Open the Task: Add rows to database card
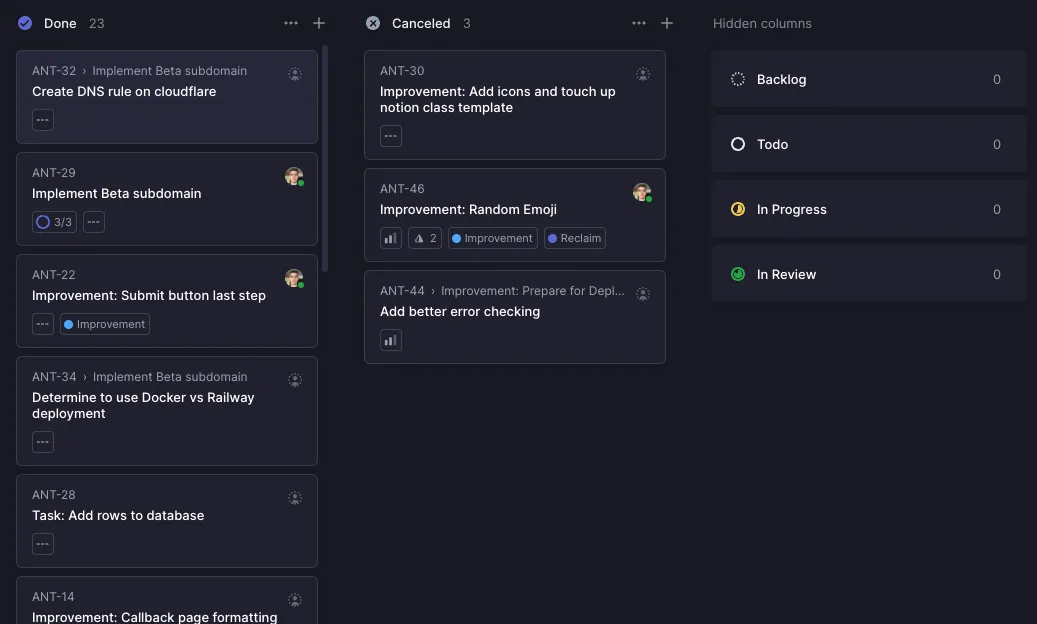Viewport: 1037px width, 624px height. pyautogui.click(x=118, y=516)
